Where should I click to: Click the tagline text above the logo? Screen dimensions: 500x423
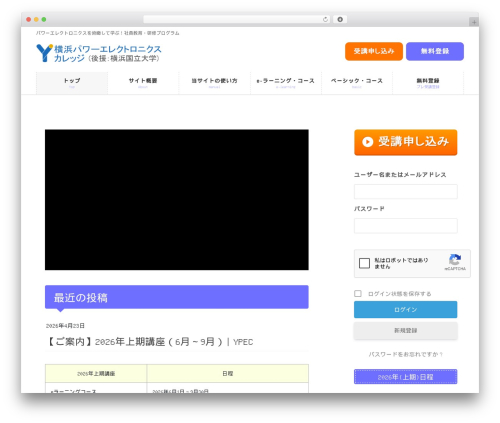pyautogui.click(x=108, y=33)
